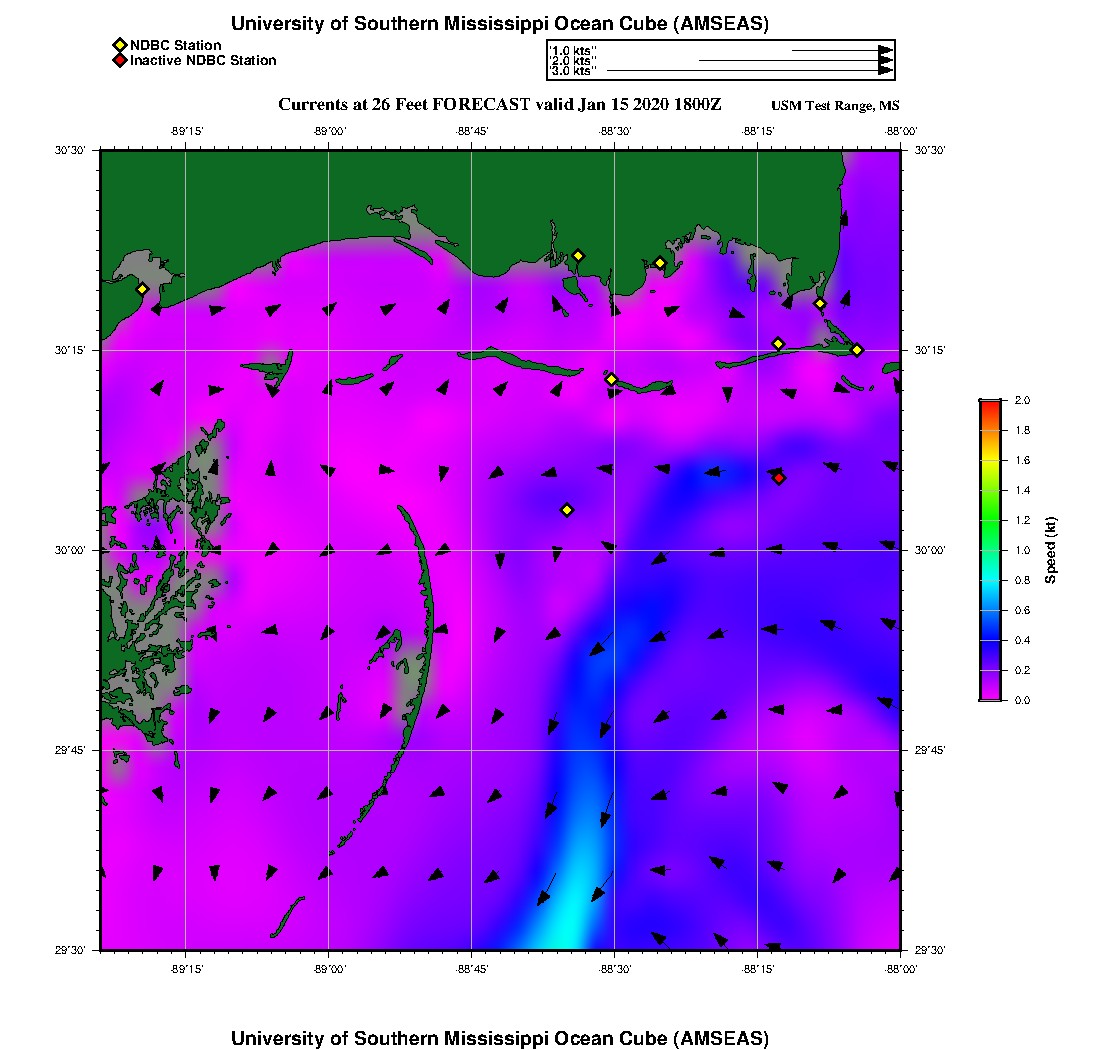
Task: Click the 29°30' label on the right axis
Action: point(930,950)
